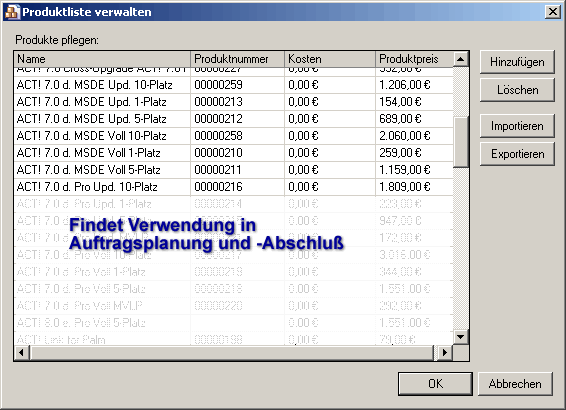Click the price 154,00 €
The height and width of the screenshot is (410, 566).
tap(400, 102)
